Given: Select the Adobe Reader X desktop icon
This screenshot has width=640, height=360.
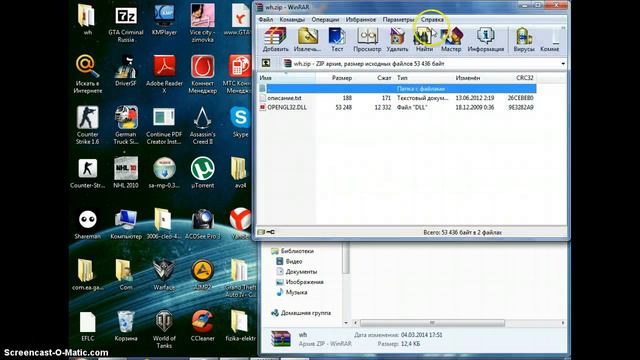Looking at the screenshot, I should (164, 75).
